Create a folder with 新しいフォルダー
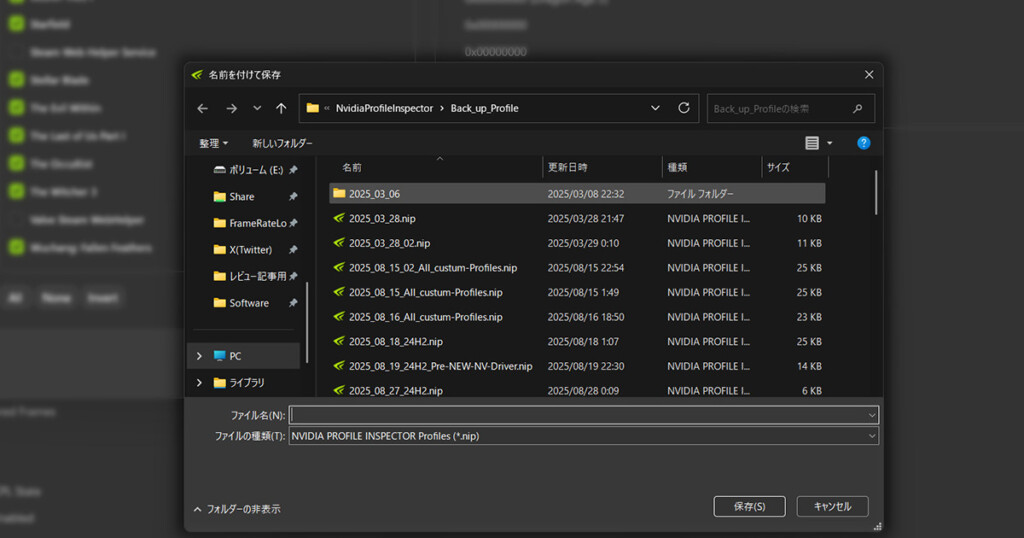Image resolution: width=1024 pixels, height=538 pixels. coord(282,143)
